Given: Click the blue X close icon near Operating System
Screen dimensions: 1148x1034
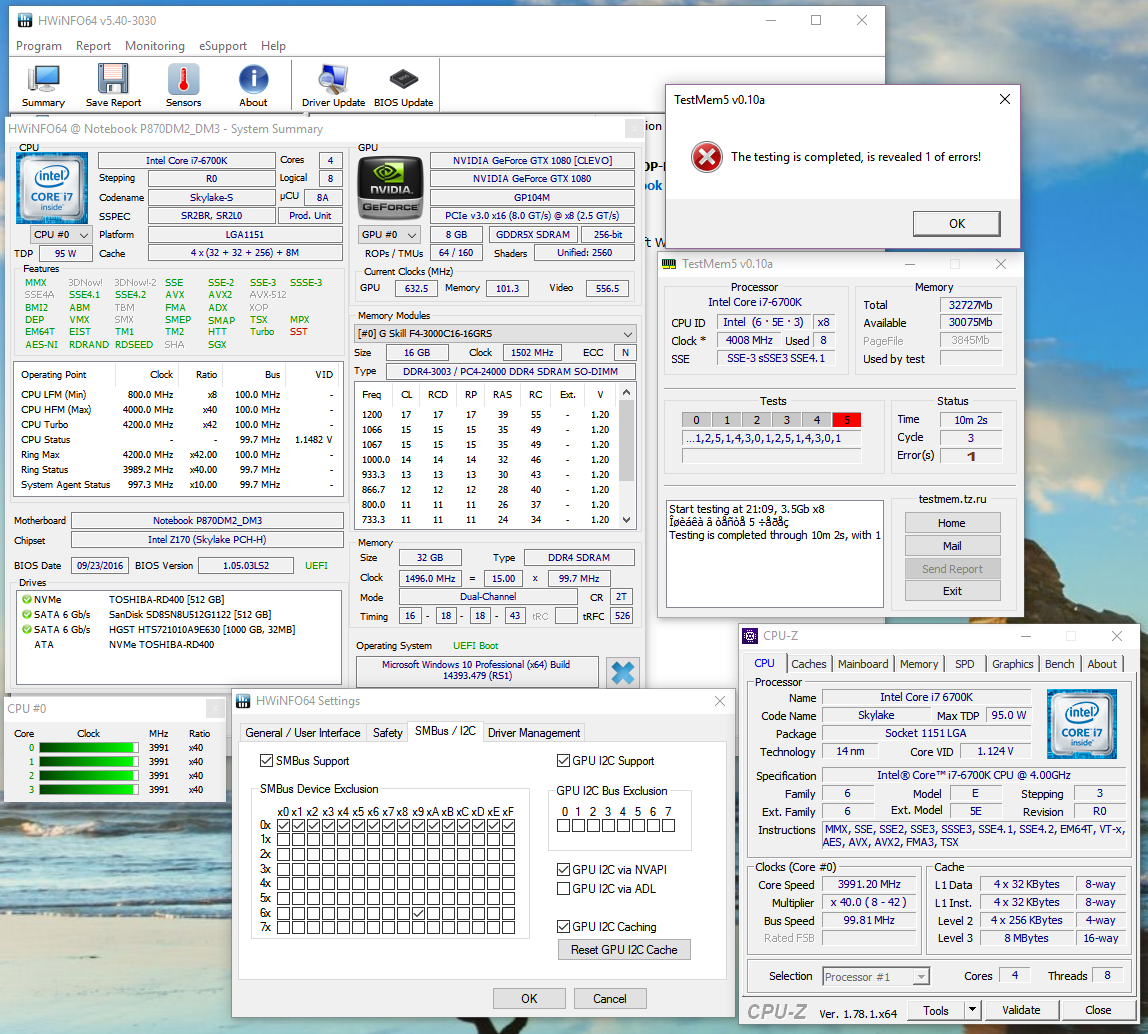Looking at the screenshot, I should tap(622, 672).
